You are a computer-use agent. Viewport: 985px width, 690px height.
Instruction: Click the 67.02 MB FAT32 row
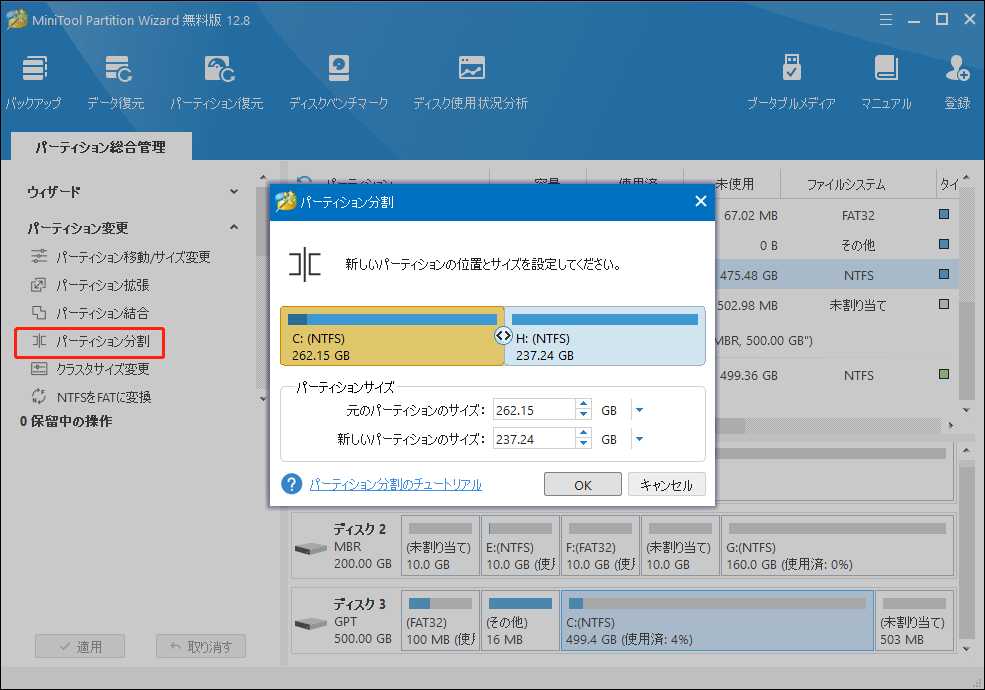837,216
